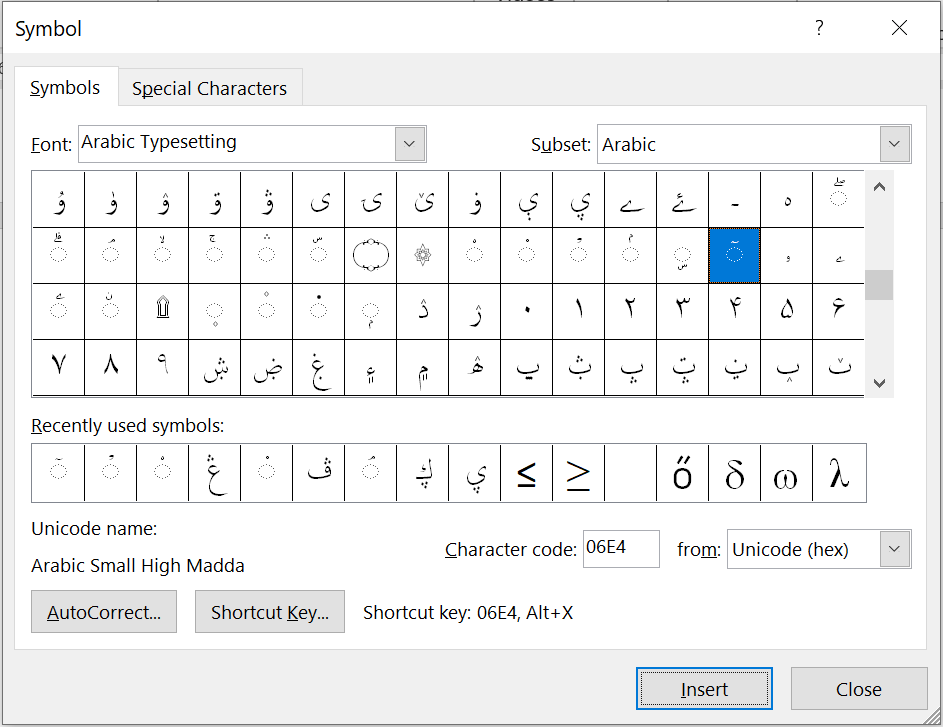943x727 pixels.
Task: Select the End of Ayah oval symbol
Action: (x=370, y=255)
